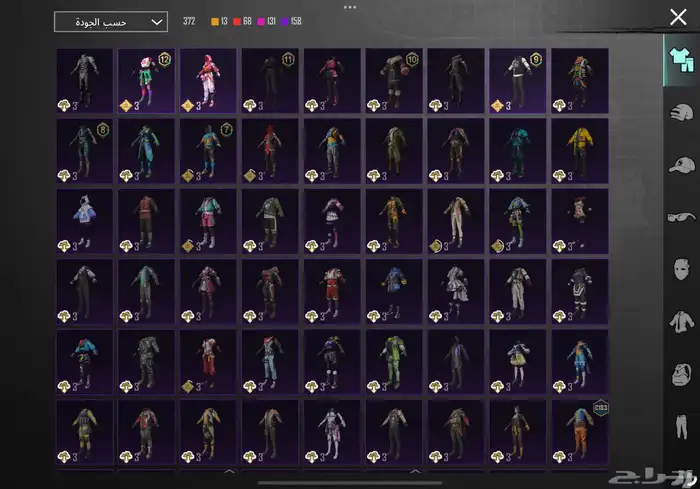Filter by the red quality swatch showing 68
Image resolution: width=700 pixels, height=489 pixels.
(x=242, y=21)
